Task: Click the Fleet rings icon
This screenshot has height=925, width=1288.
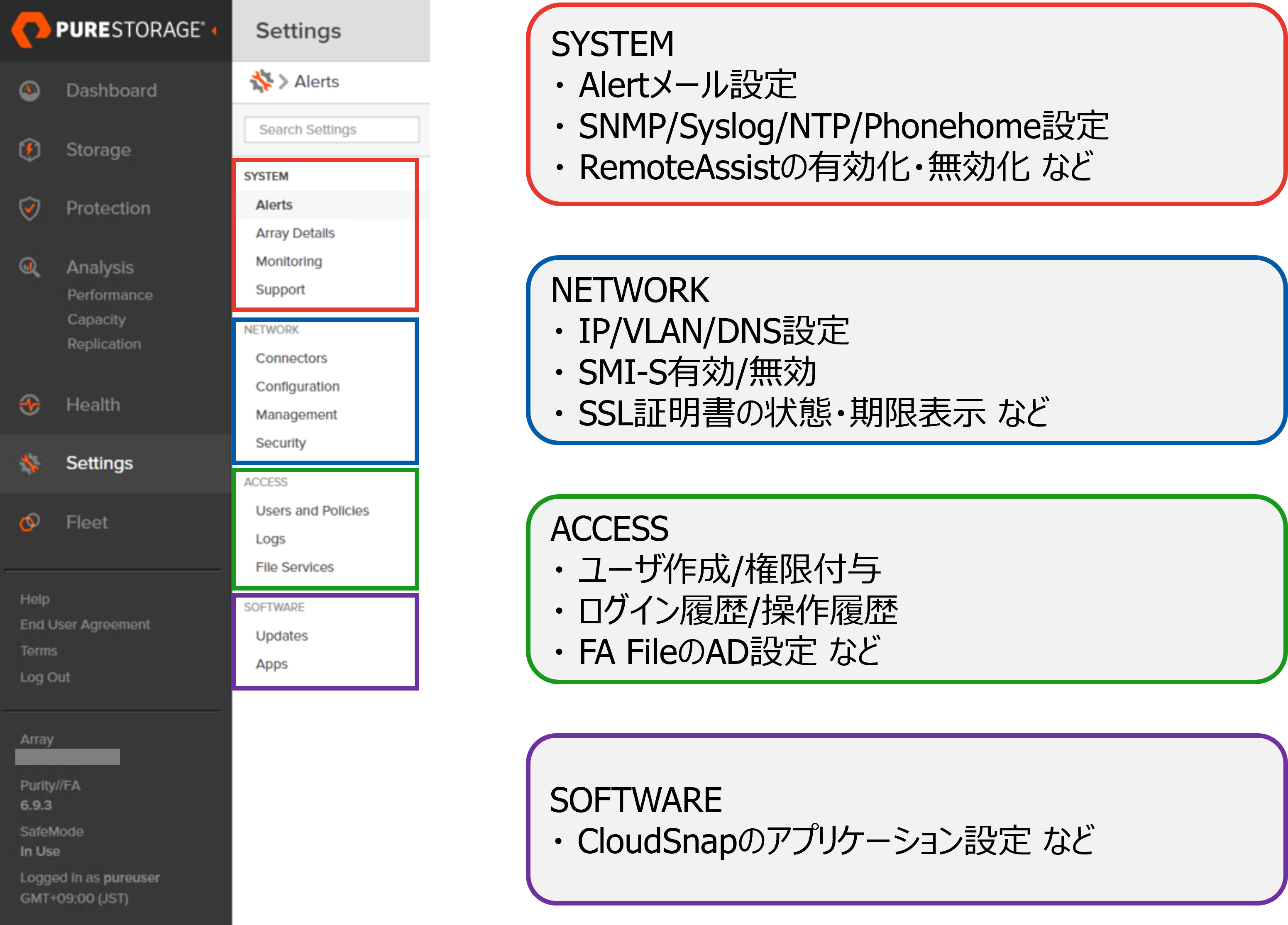Action: click(x=29, y=522)
